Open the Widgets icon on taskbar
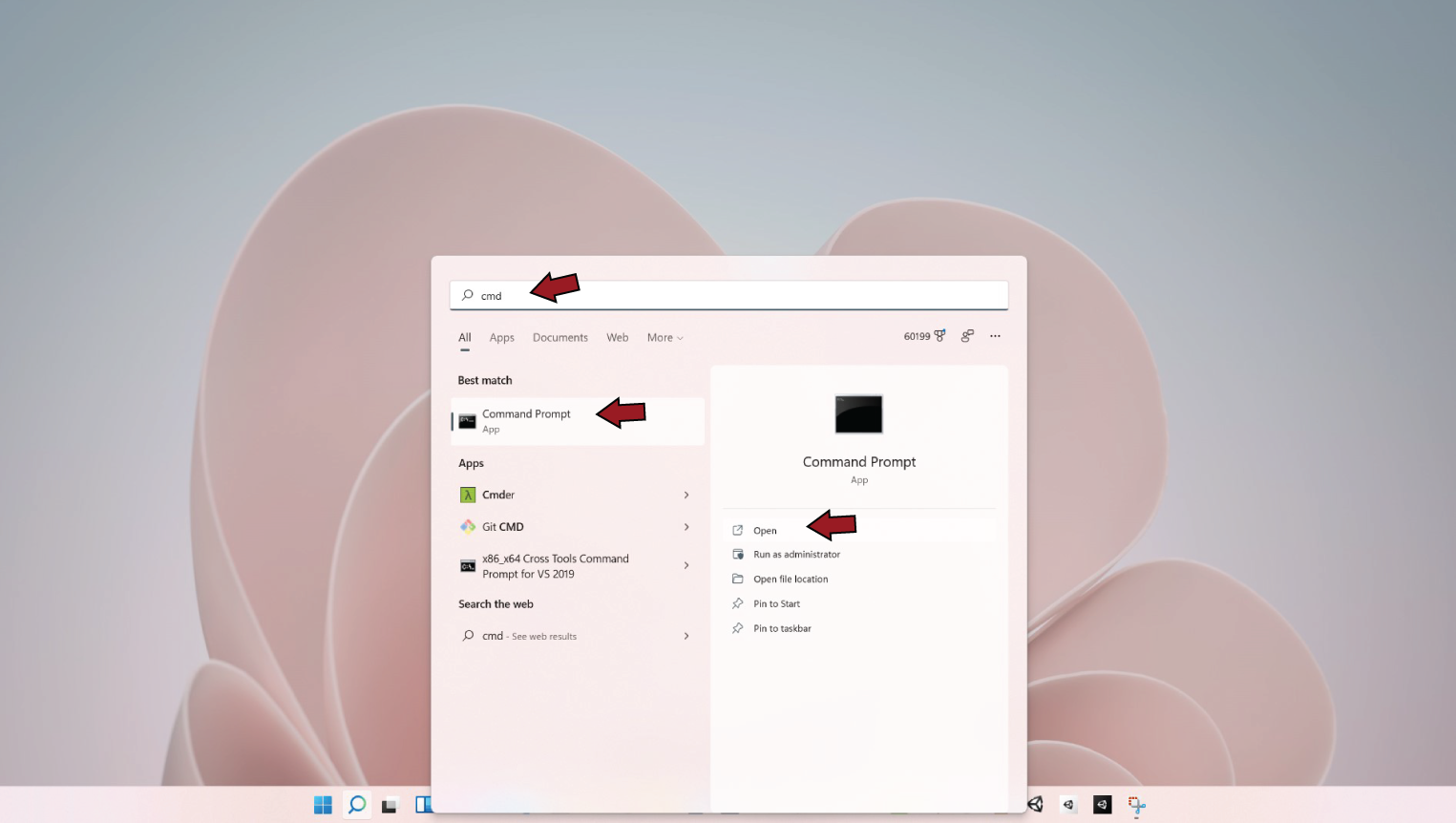This screenshot has width=1456, height=823. (x=423, y=805)
